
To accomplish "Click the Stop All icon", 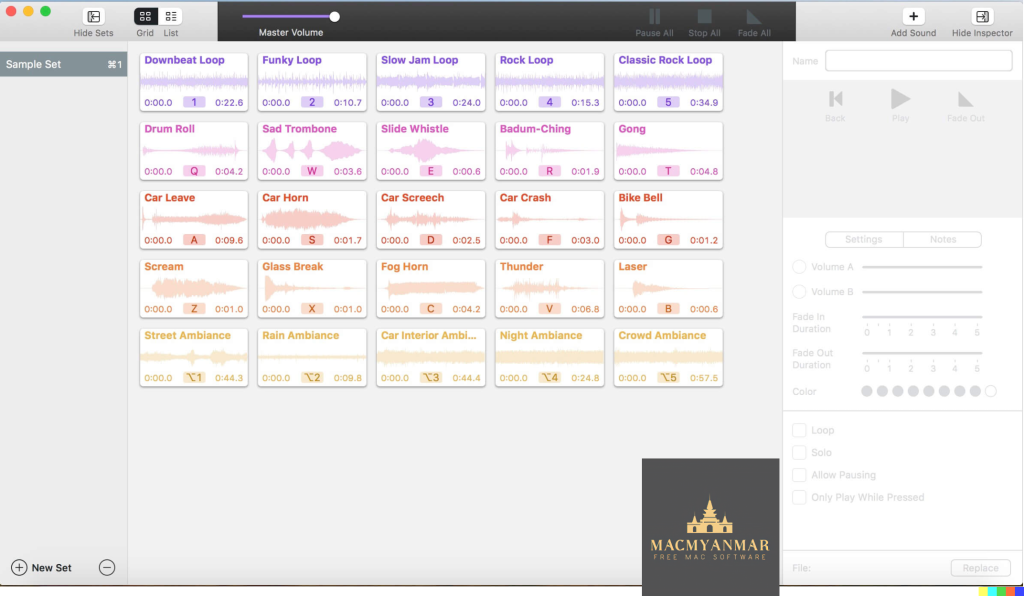I will tap(704, 16).
